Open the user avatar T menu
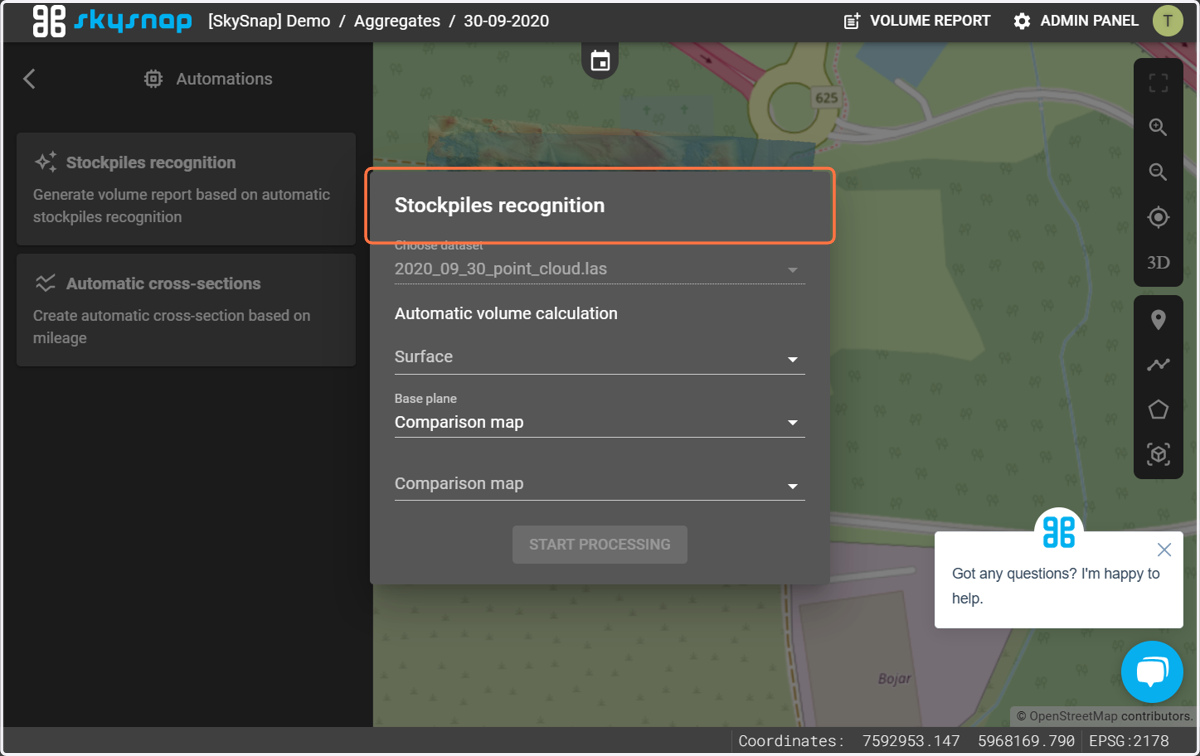Viewport: 1200px width, 756px height. coord(1168,21)
